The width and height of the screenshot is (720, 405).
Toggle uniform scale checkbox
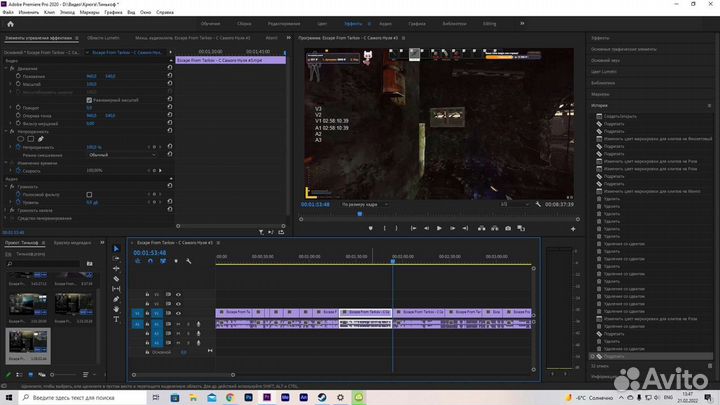pyautogui.click(x=89, y=100)
